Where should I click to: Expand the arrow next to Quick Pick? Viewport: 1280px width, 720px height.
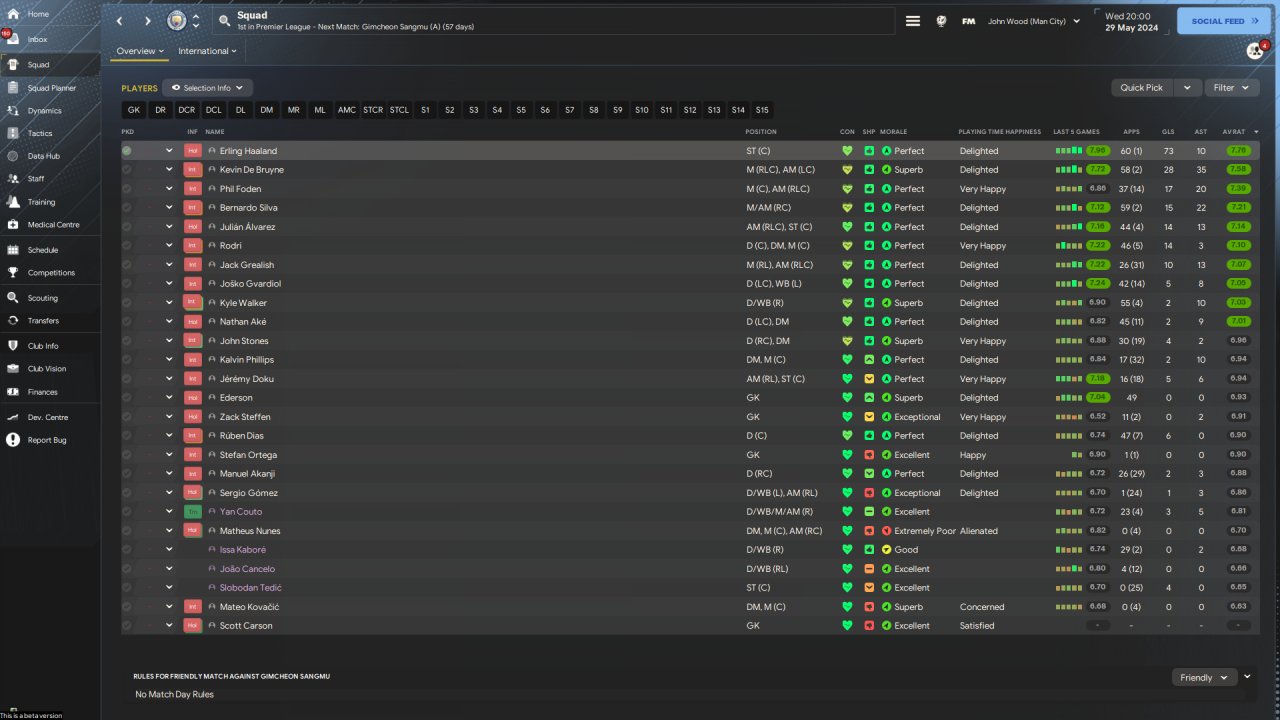coord(1187,88)
